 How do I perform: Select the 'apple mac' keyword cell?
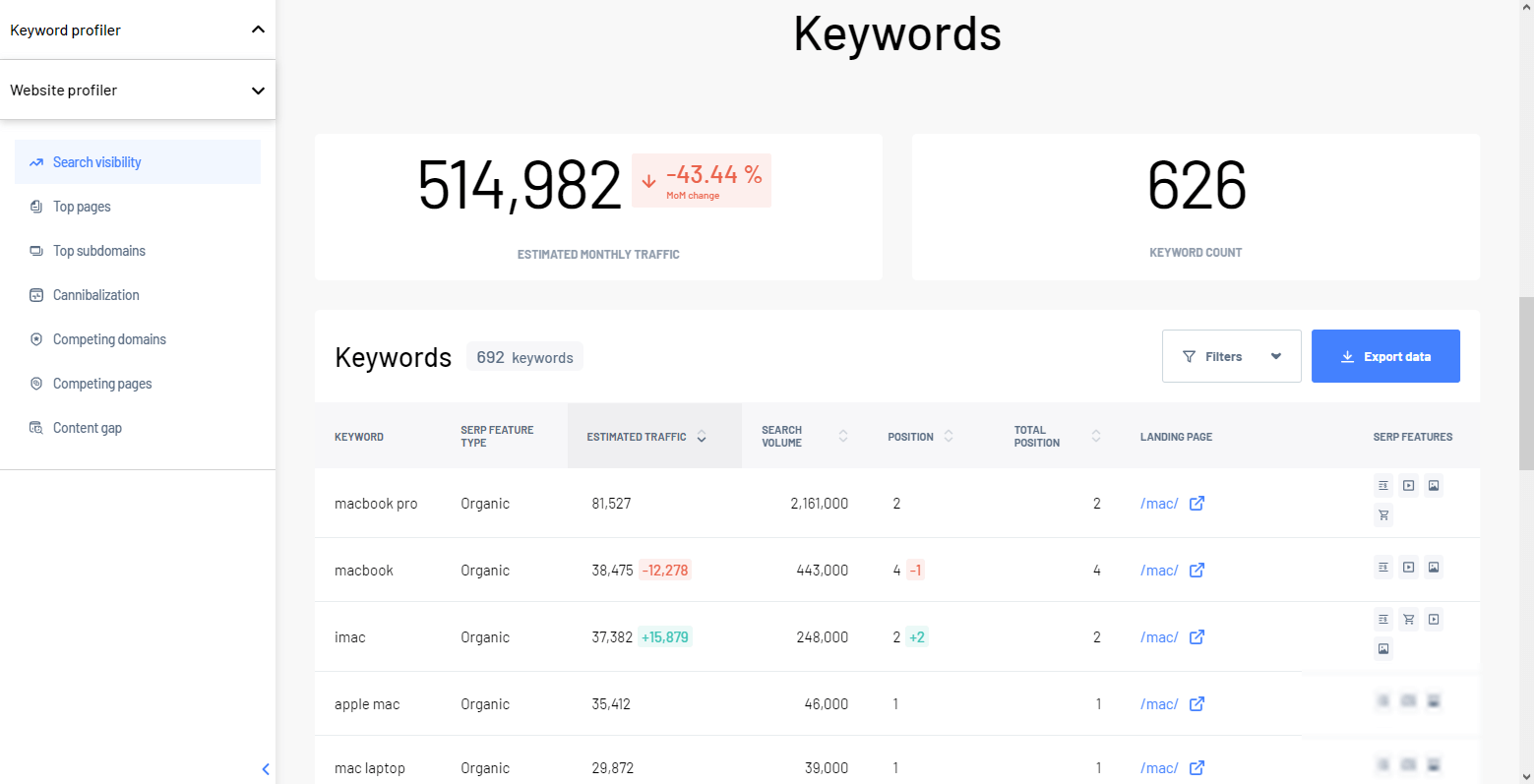click(367, 704)
